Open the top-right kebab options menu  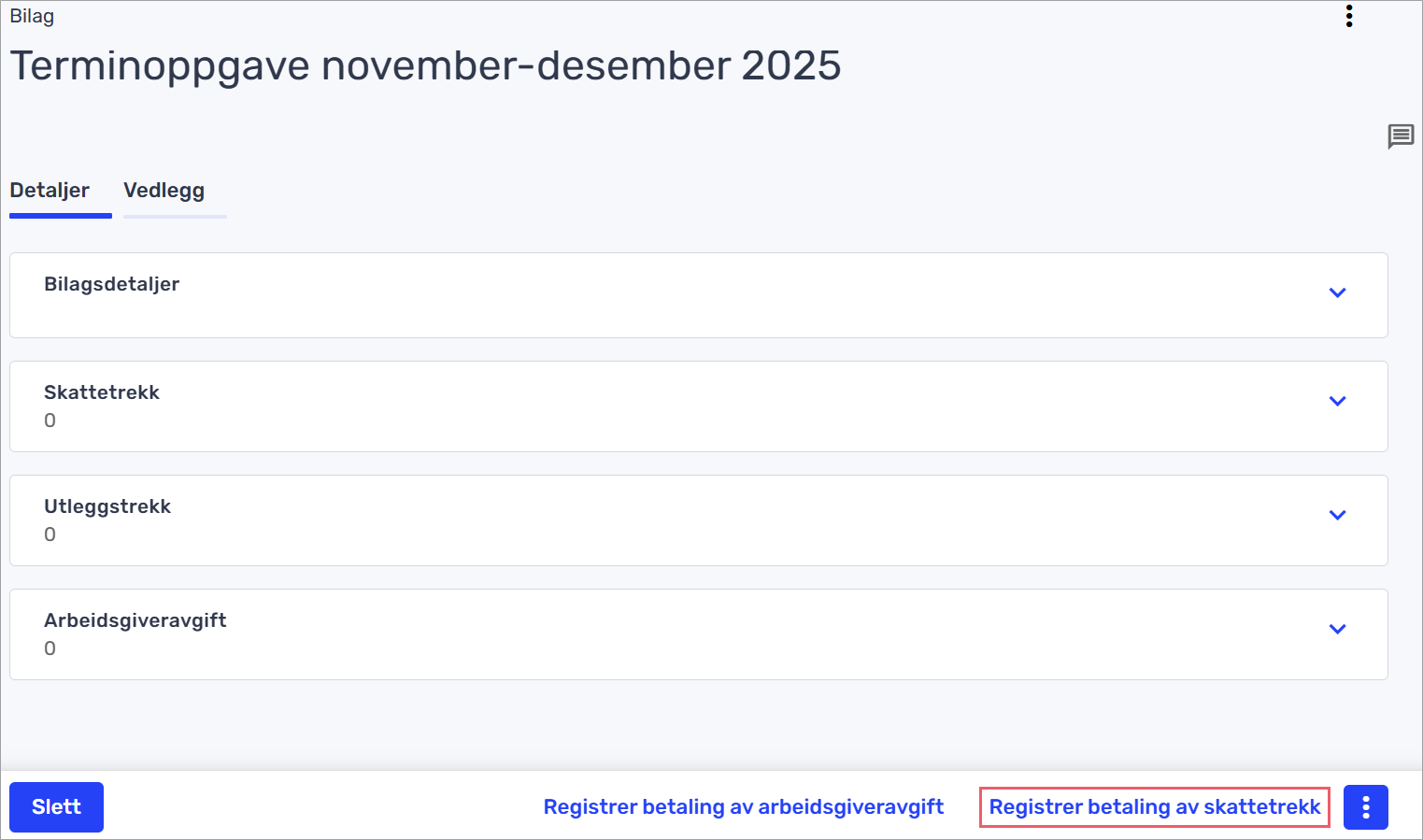[1348, 16]
